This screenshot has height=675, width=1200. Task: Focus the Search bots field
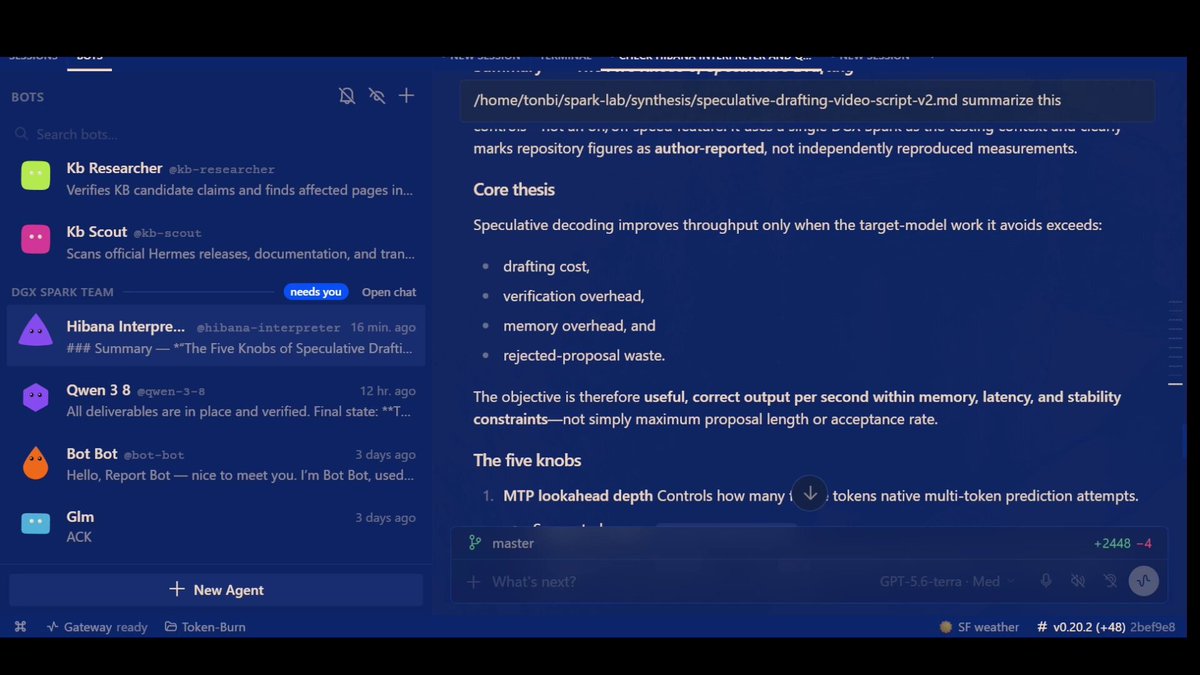pyautogui.click(x=216, y=134)
